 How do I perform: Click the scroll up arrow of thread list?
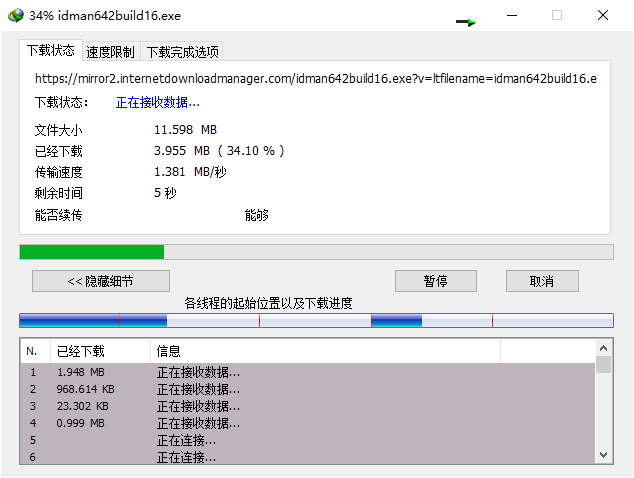[x=604, y=348]
